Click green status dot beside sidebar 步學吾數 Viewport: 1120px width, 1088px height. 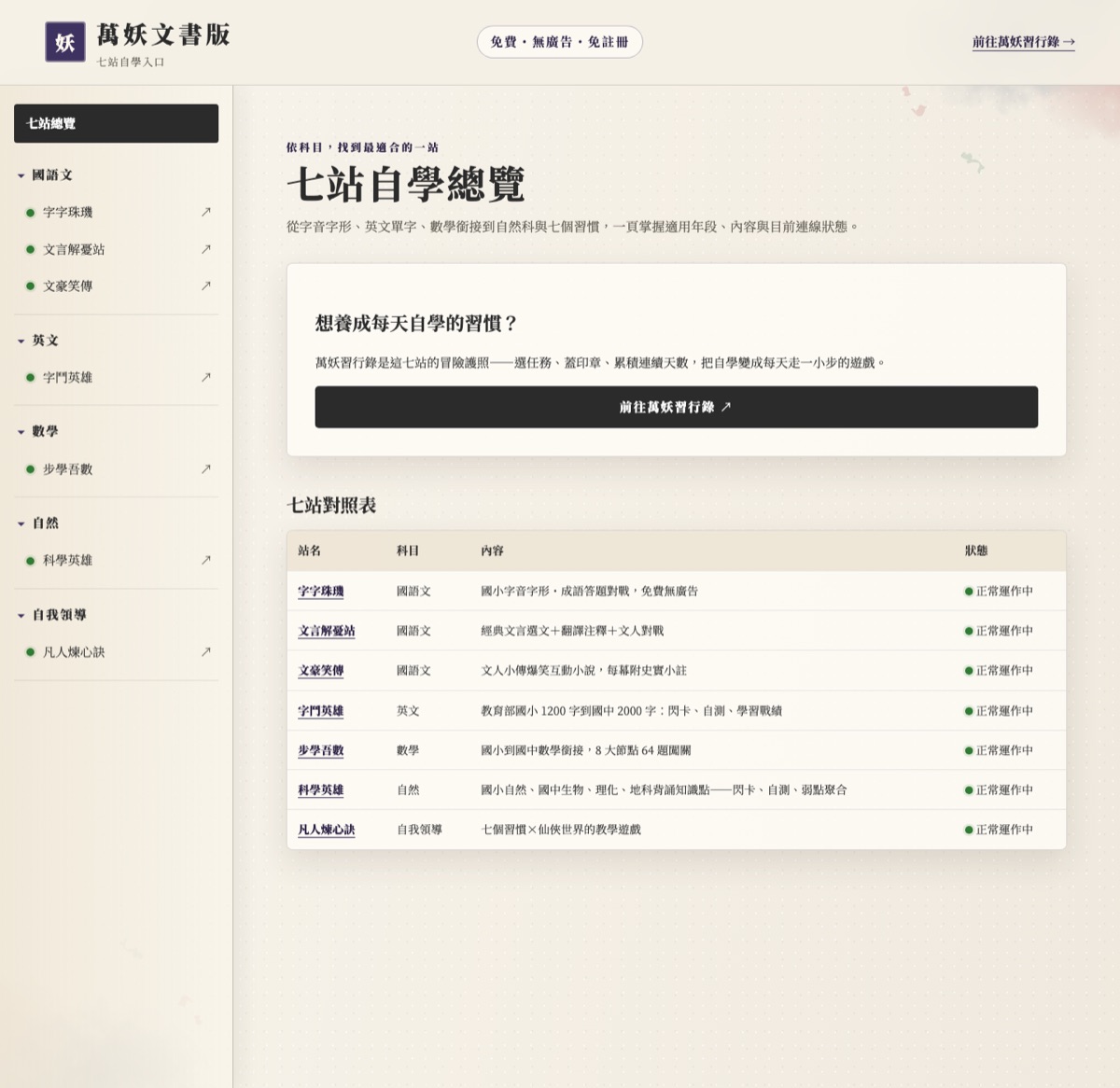pos(30,469)
